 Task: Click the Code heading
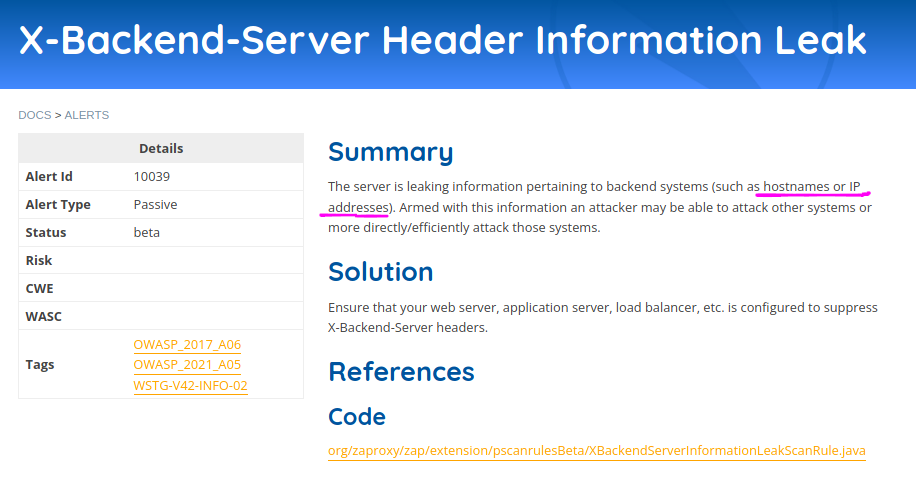357,417
